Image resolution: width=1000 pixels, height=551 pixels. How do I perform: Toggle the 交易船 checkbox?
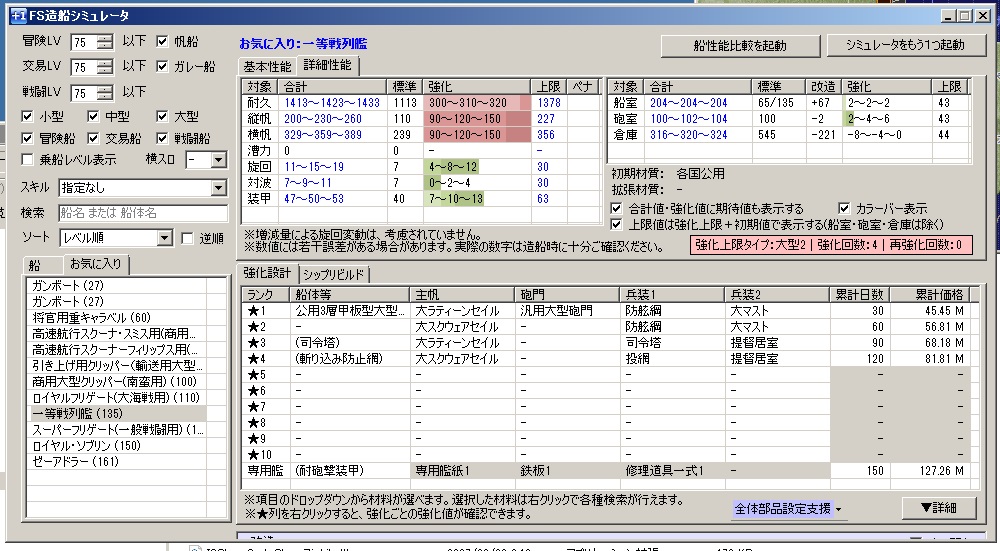(93, 138)
